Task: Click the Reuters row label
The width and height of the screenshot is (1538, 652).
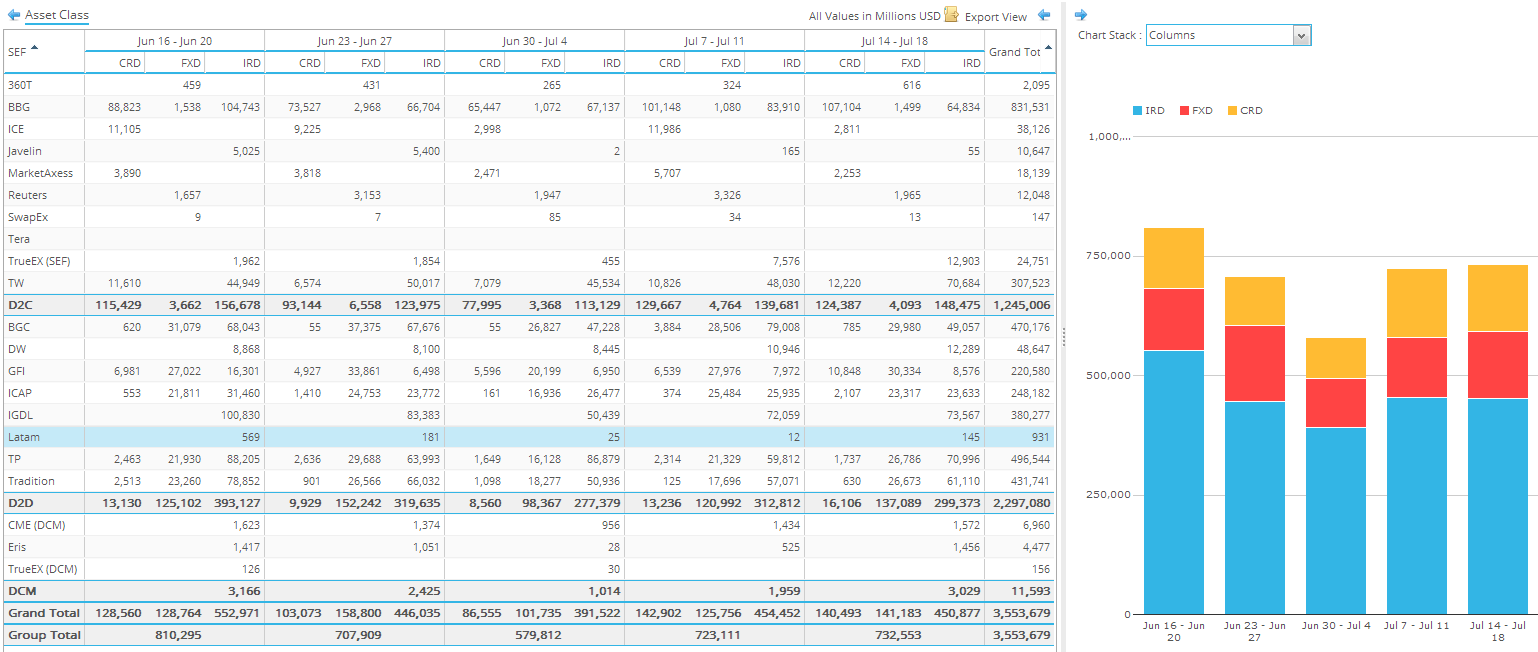Action: [27, 195]
